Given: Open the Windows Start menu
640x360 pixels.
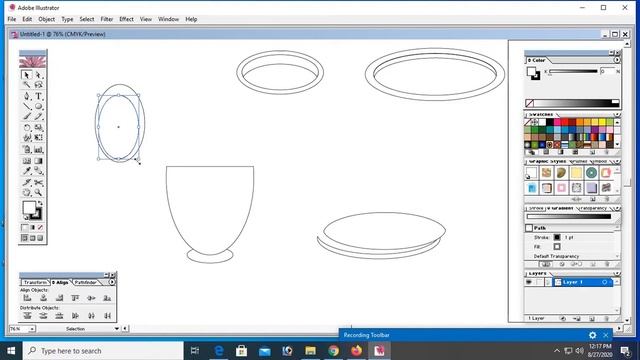Looking at the screenshot, I should tap(11, 351).
